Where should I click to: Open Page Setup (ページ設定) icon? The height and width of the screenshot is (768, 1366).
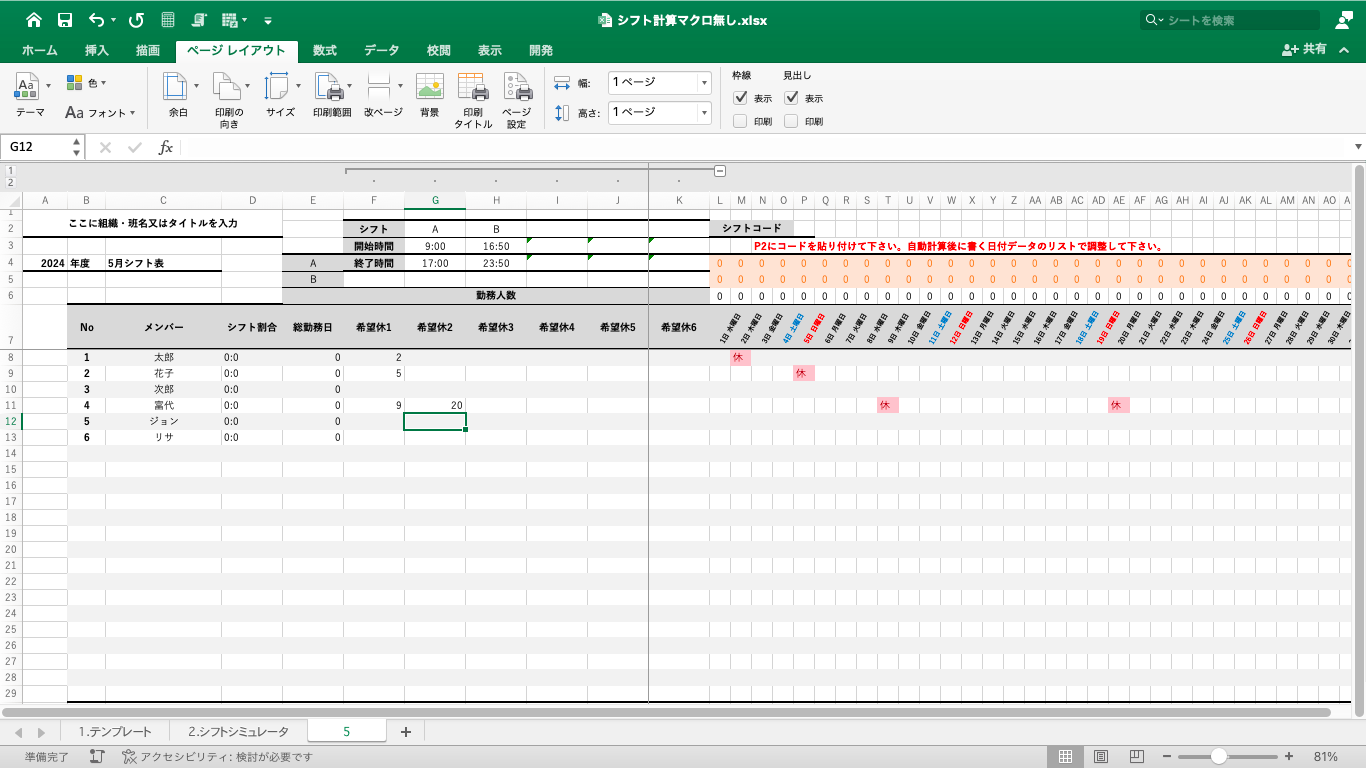516,89
